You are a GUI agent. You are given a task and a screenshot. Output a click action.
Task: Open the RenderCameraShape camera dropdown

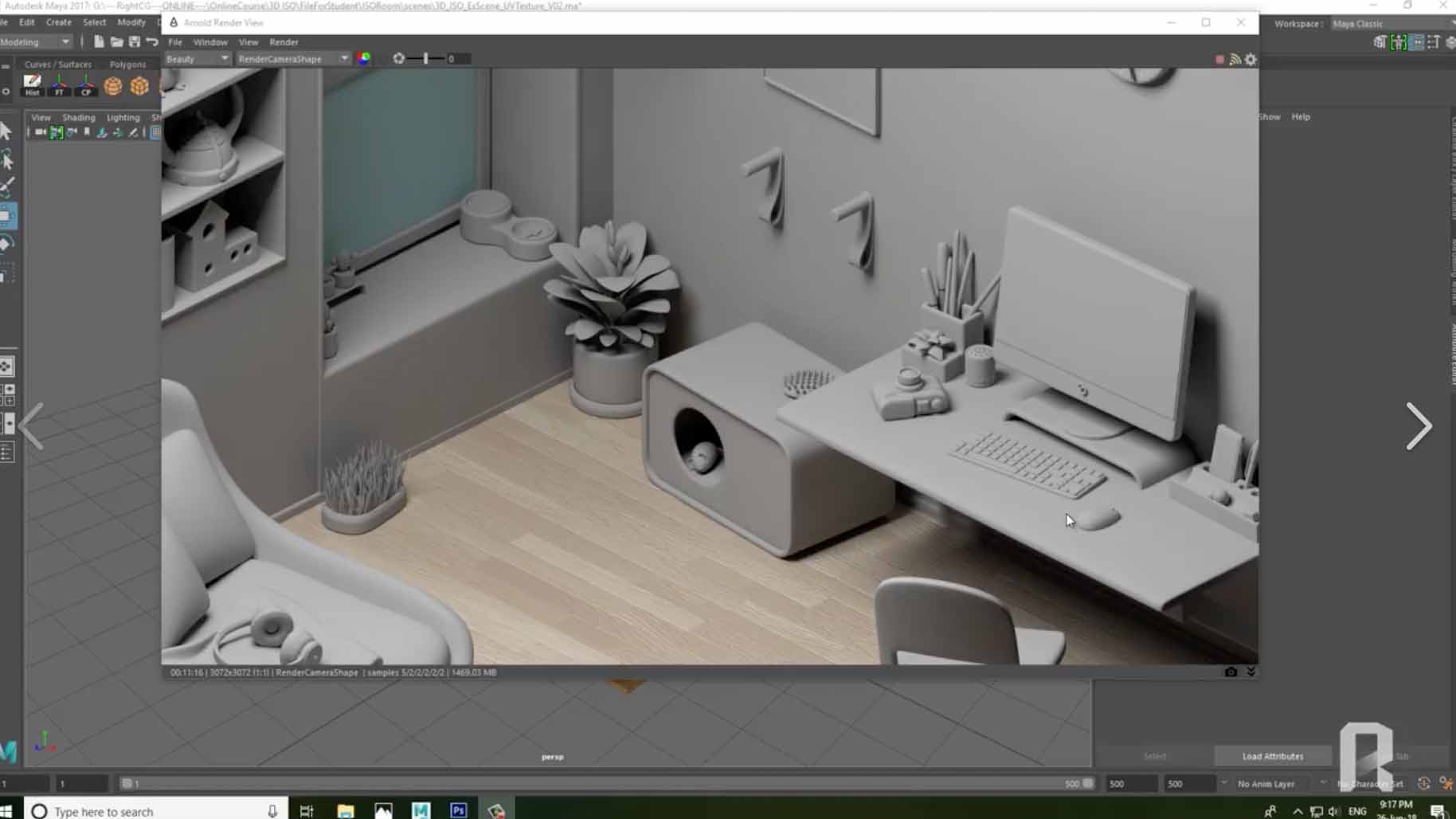coord(292,59)
